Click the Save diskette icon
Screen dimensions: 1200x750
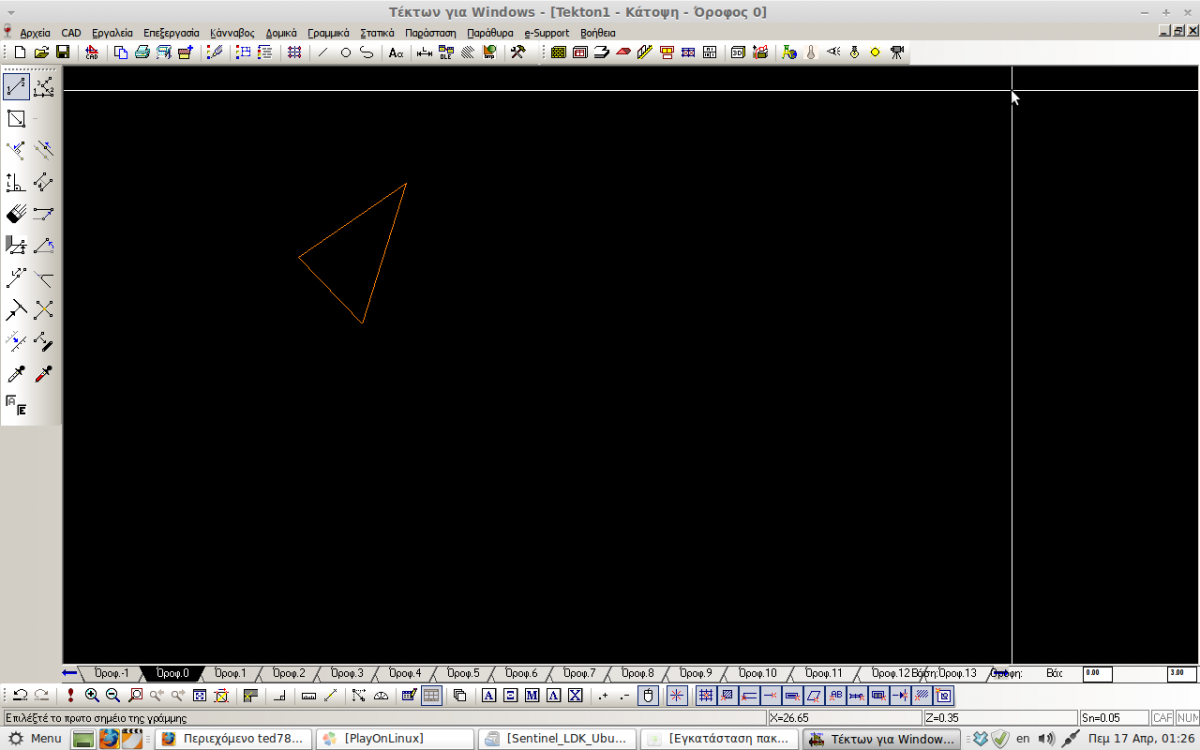coord(63,52)
